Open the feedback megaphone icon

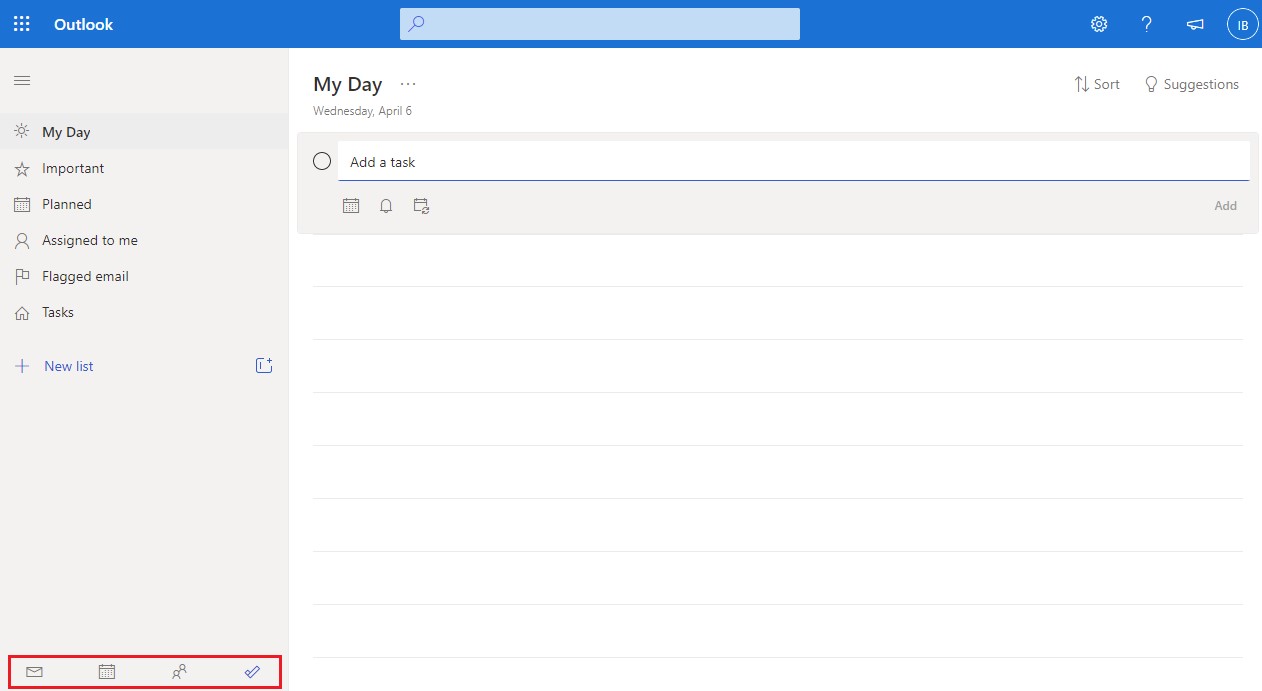point(1195,24)
